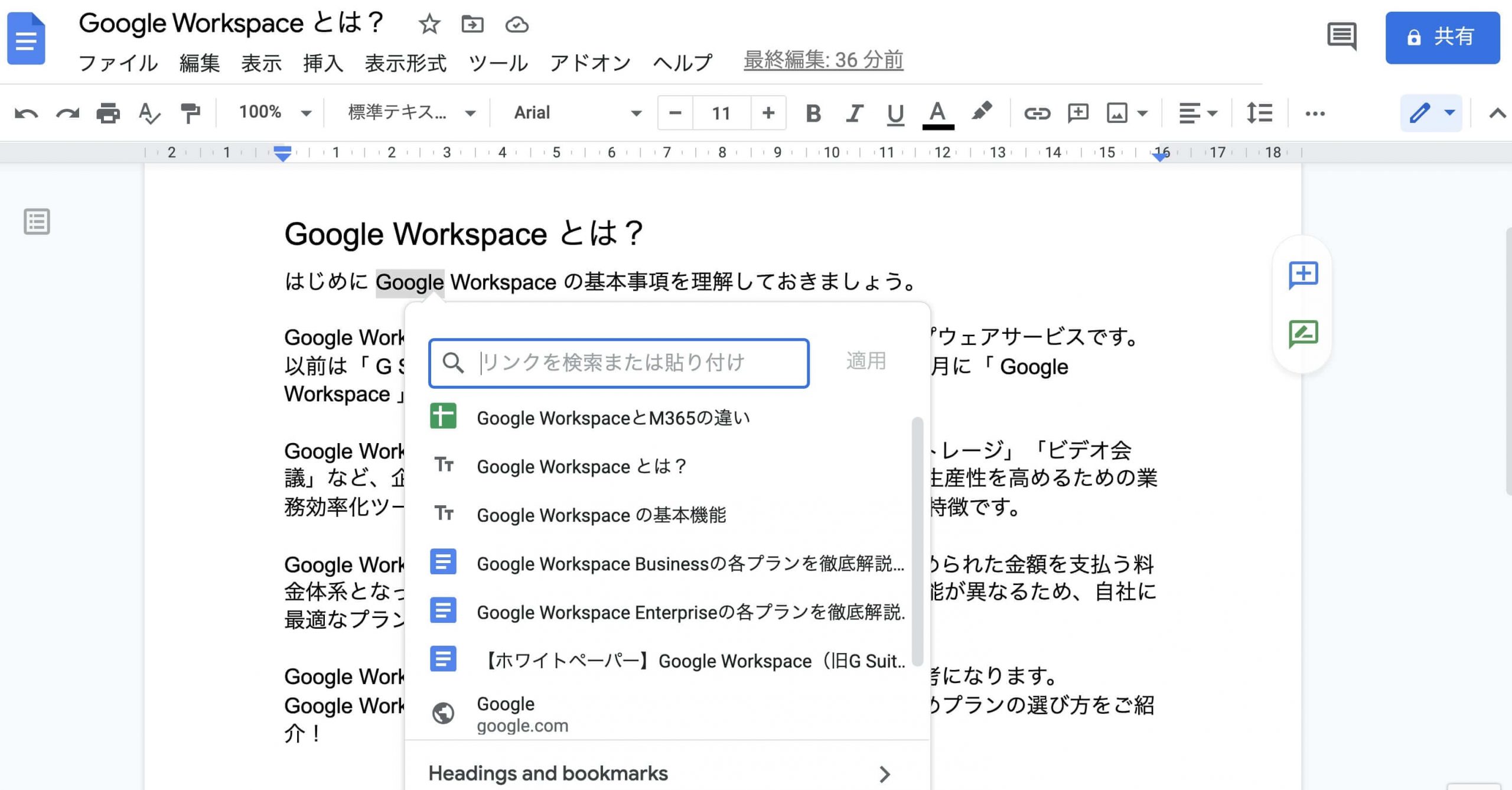The height and width of the screenshot is (790, 1512).
Task: Open the paragraph style dropdown
Action: point(412,112)
